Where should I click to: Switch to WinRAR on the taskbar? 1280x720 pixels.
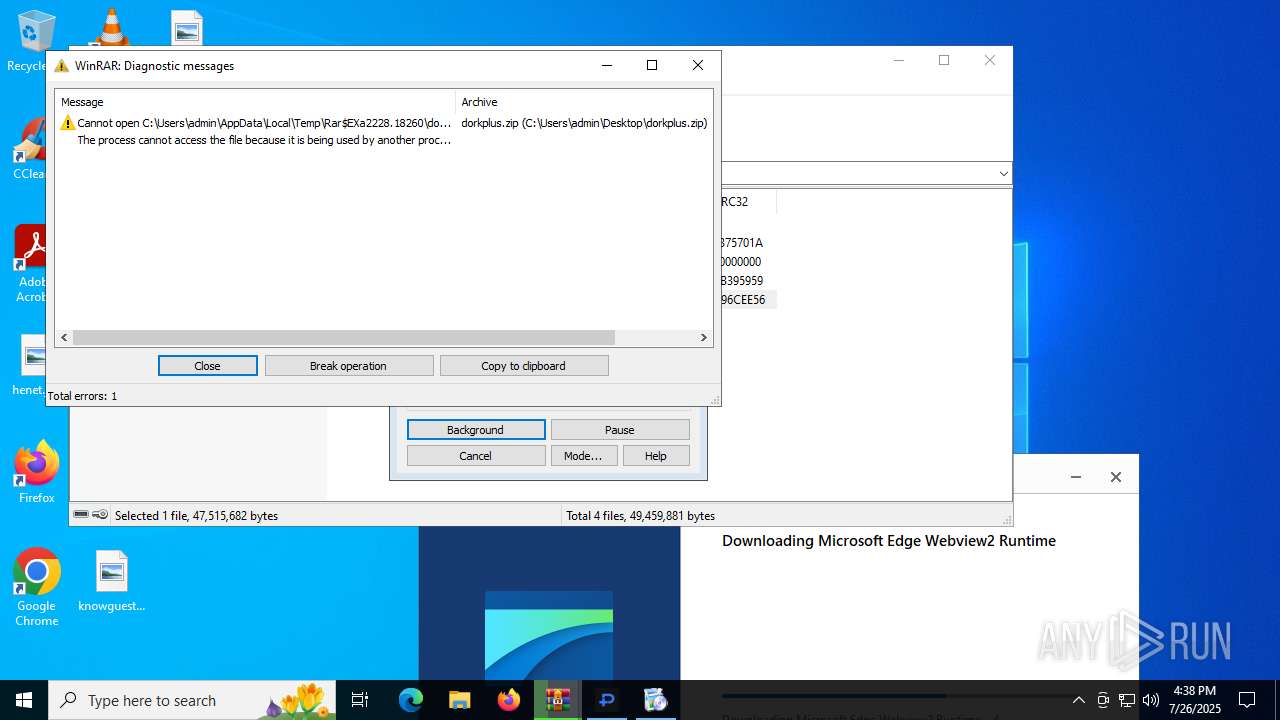558,700
